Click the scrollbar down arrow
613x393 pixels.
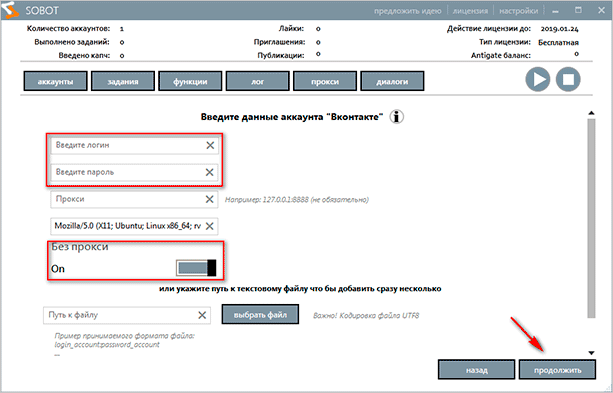tap(591, 353)
